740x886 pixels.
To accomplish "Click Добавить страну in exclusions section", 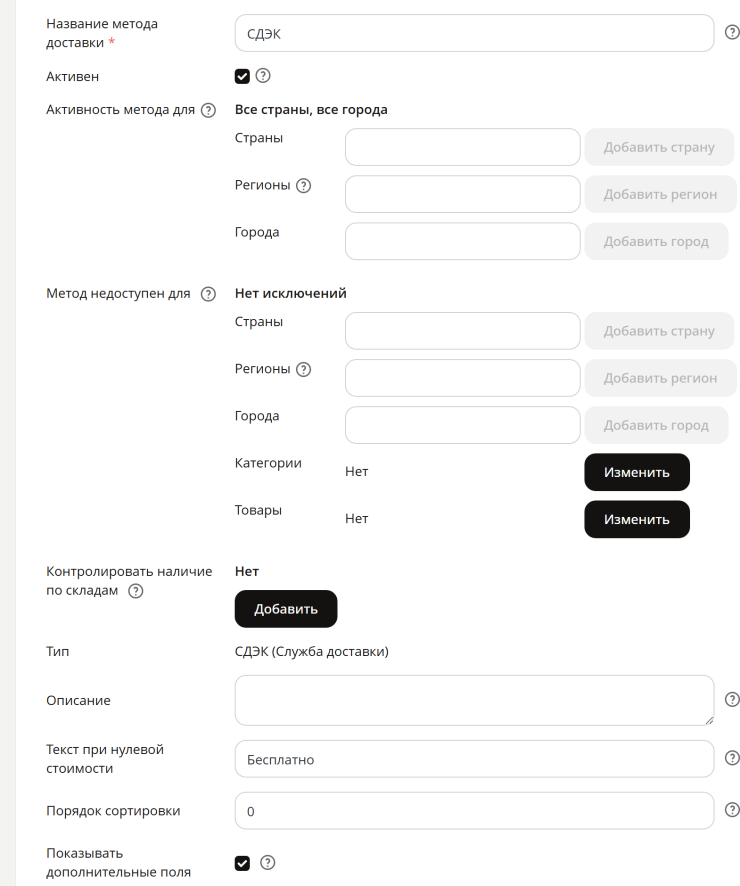I will 659,331.
